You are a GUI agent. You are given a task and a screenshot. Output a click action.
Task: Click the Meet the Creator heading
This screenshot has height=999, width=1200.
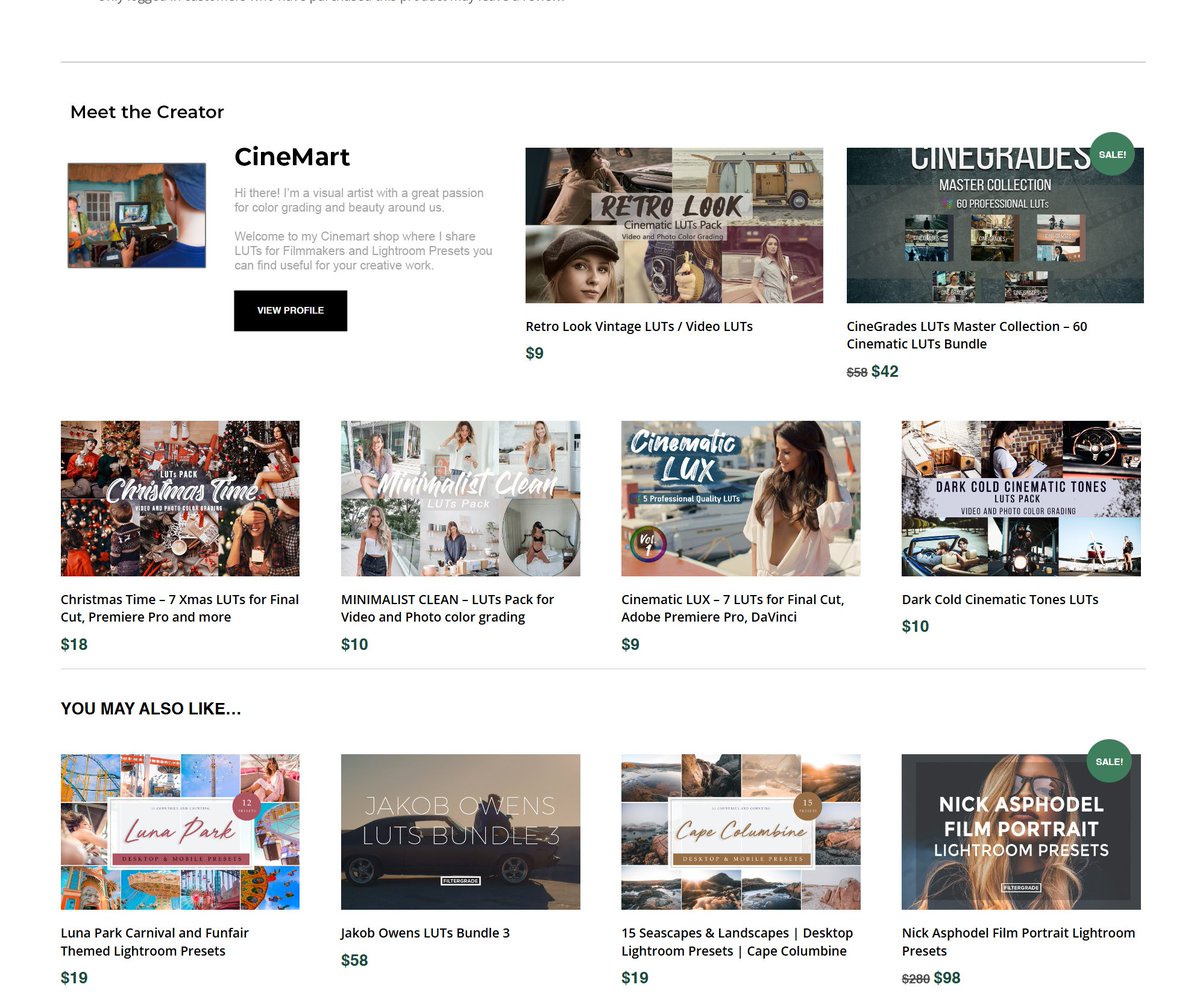(147, 112)
